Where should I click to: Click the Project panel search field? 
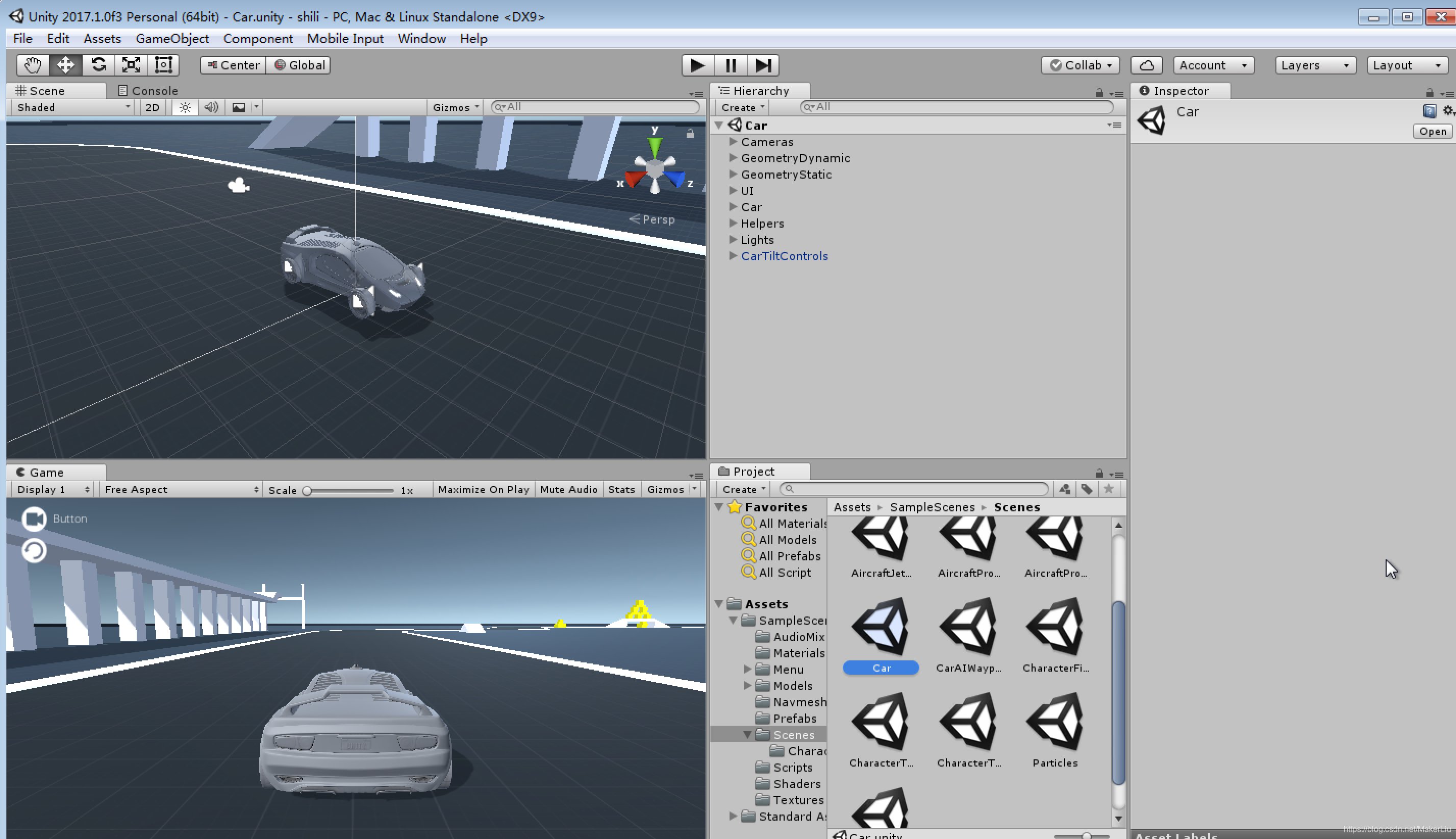(914, 489)
